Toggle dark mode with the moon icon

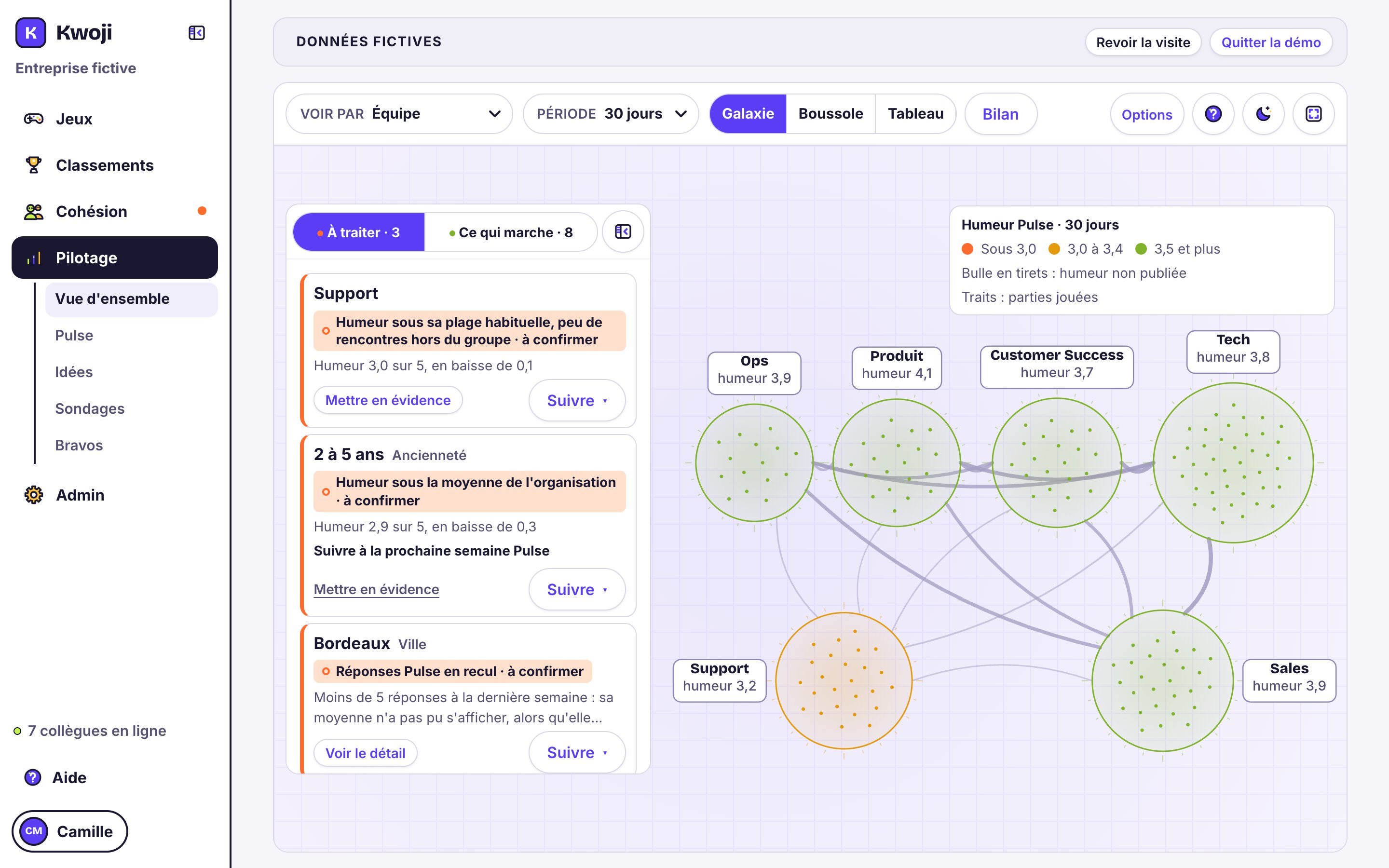click(x=1263, y=114)
